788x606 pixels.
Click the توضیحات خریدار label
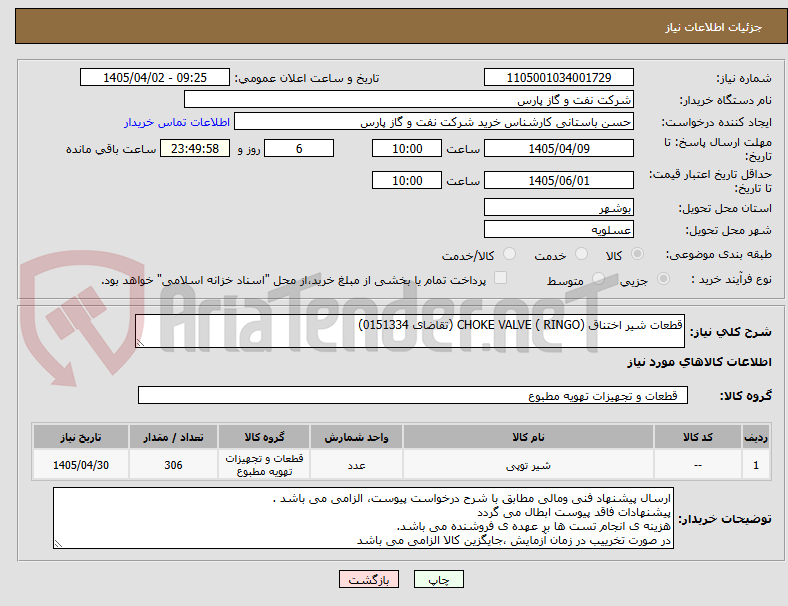(x=725, y=519)
